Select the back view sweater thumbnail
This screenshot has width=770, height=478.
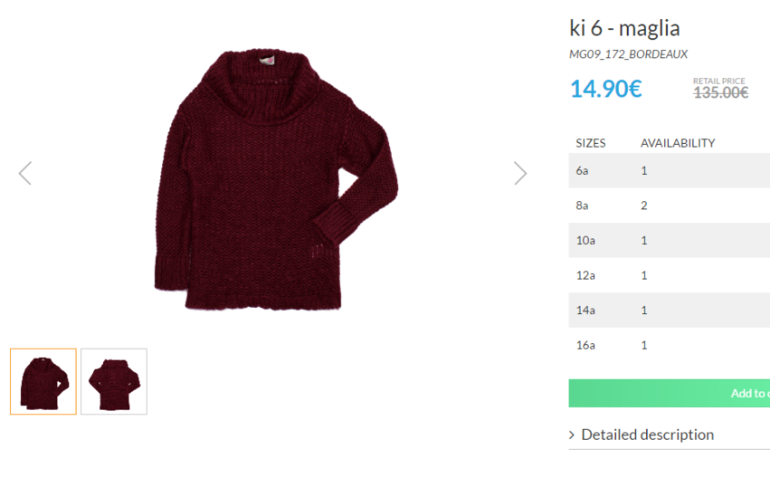pos(114,381)
